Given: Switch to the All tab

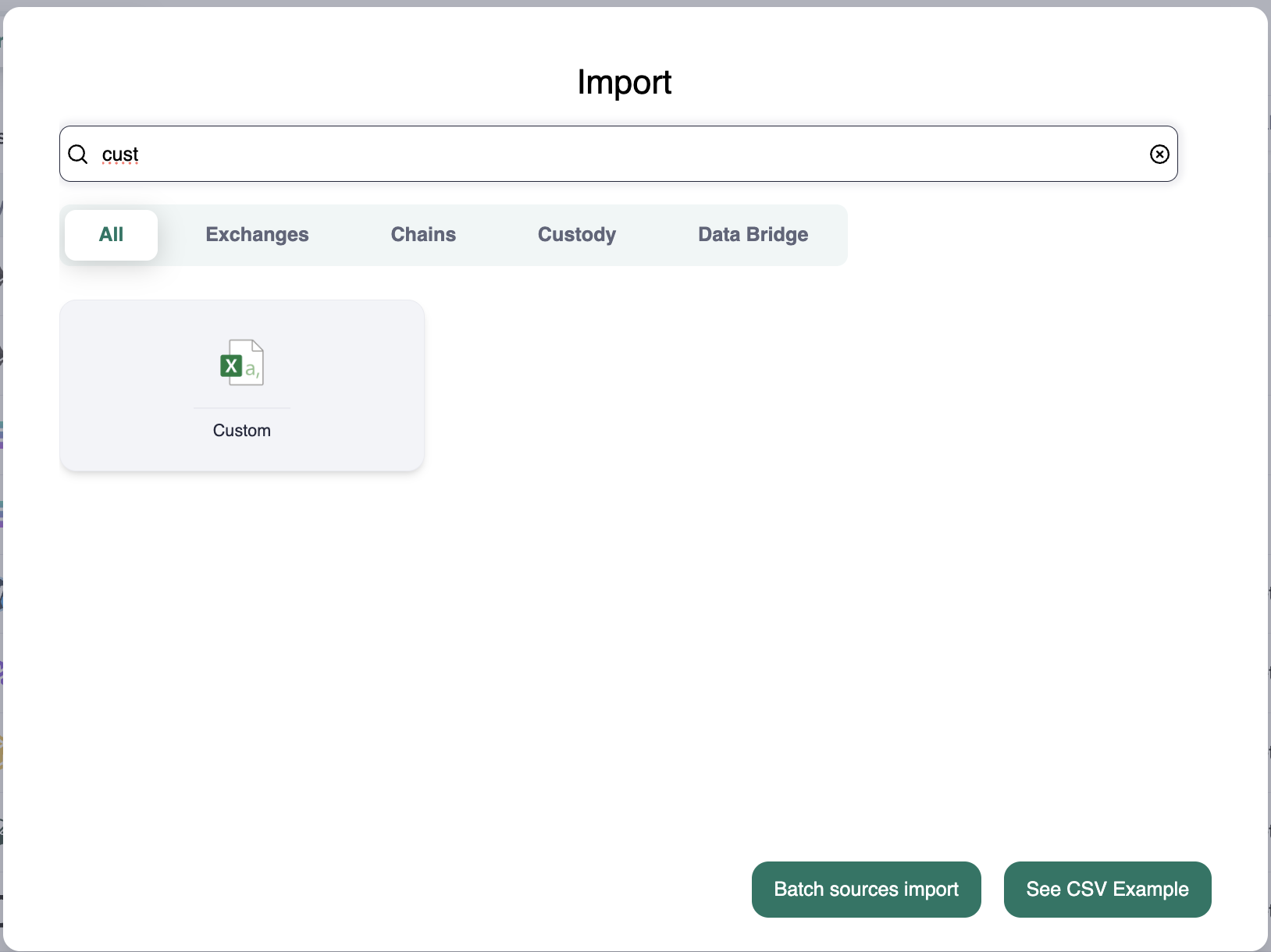Looking at the screenshot, I should coord(111,235).
